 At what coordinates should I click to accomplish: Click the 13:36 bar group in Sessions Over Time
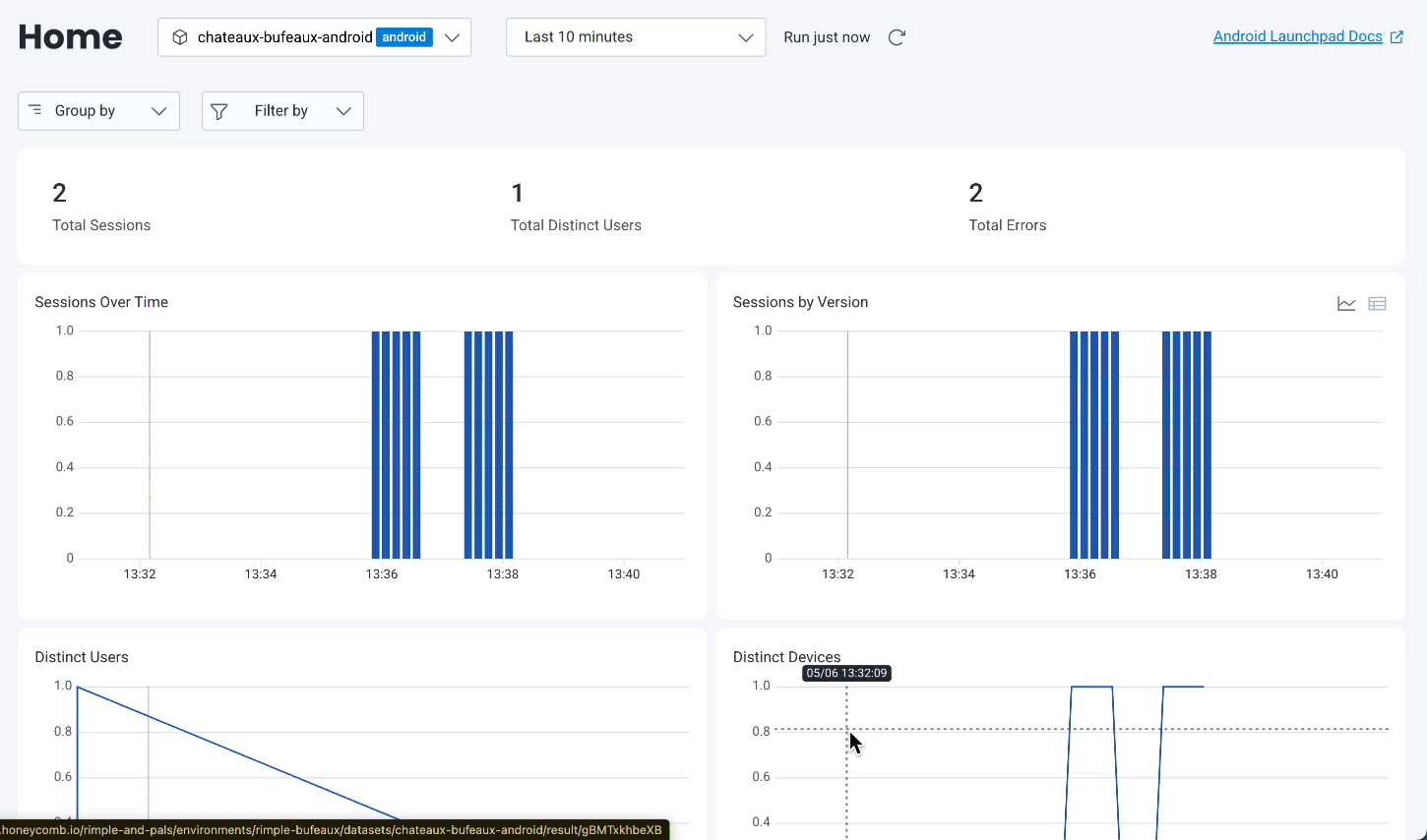(396, 445)
